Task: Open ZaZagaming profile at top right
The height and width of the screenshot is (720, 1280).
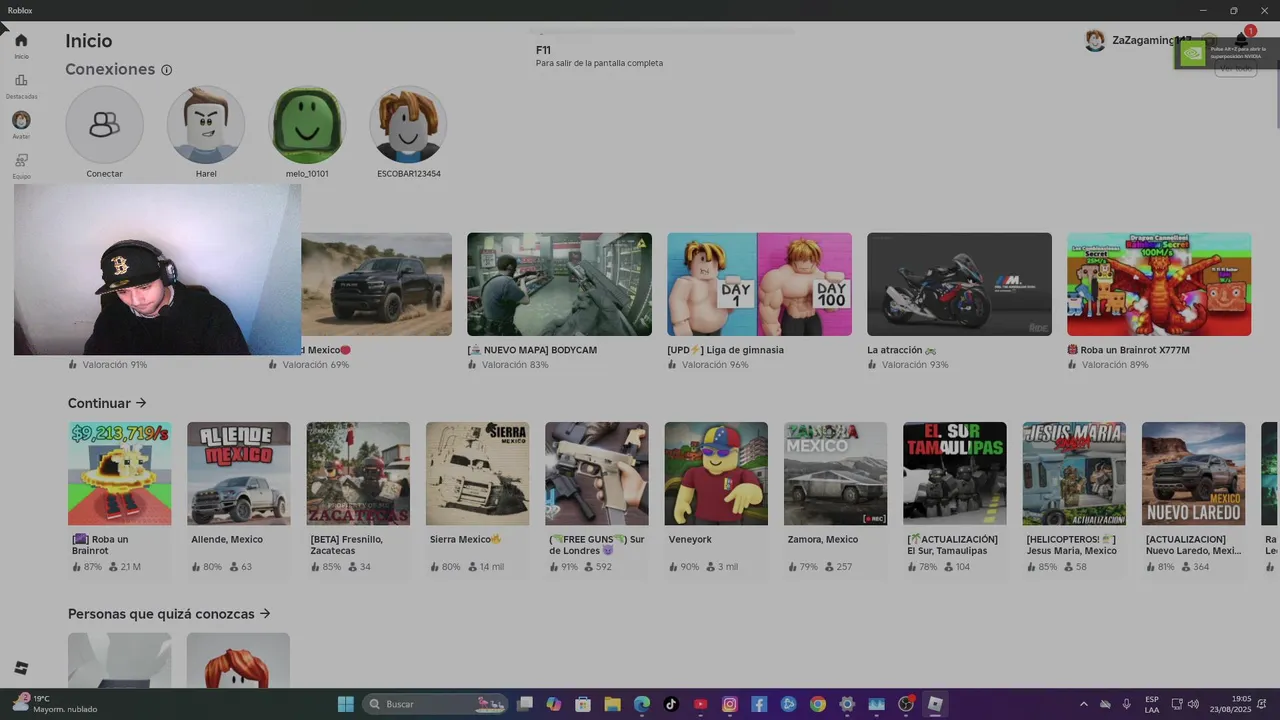Action: tap(1137, 40)
